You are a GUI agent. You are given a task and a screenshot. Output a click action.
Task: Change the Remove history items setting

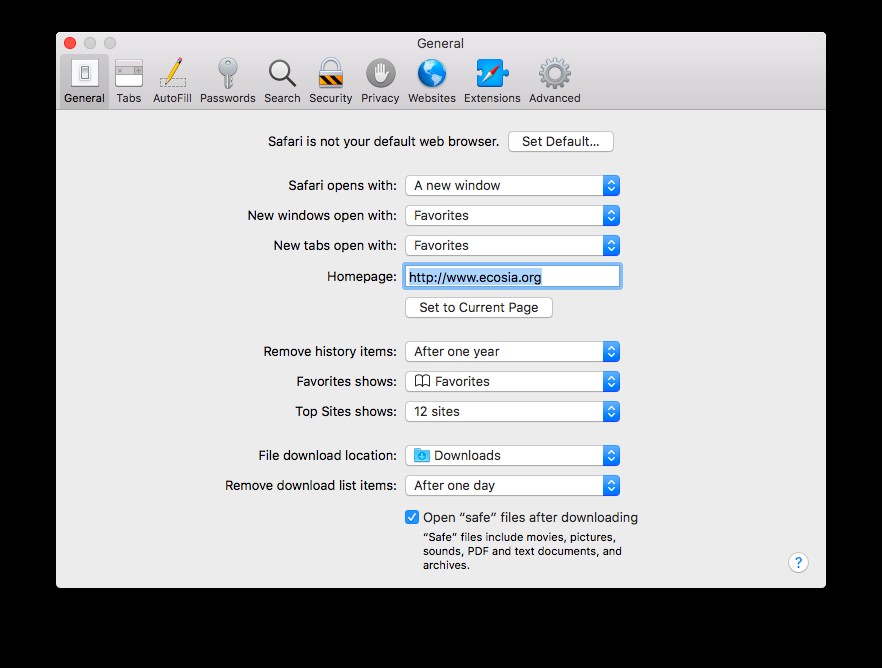[x=512, y=351]
